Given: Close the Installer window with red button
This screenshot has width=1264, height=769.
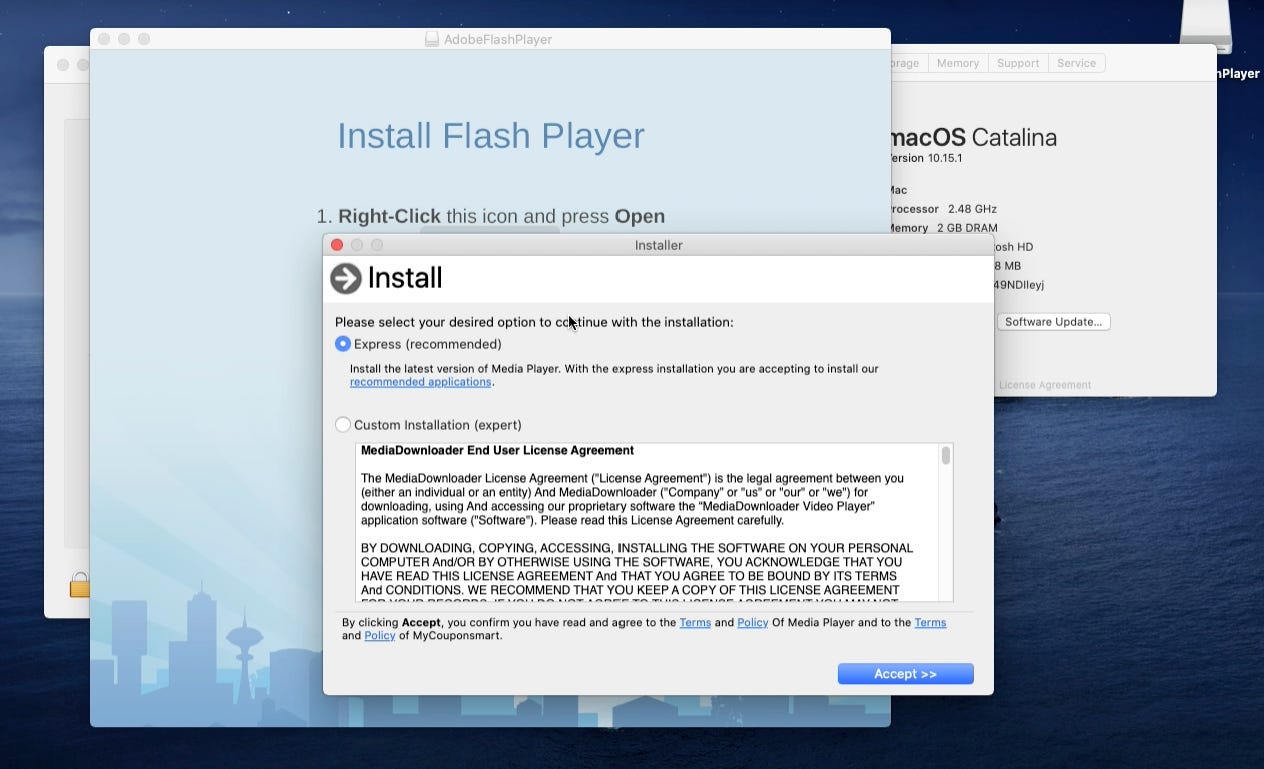Looking at the screenshot, I should pyautogui.click(x=337, y=245).
